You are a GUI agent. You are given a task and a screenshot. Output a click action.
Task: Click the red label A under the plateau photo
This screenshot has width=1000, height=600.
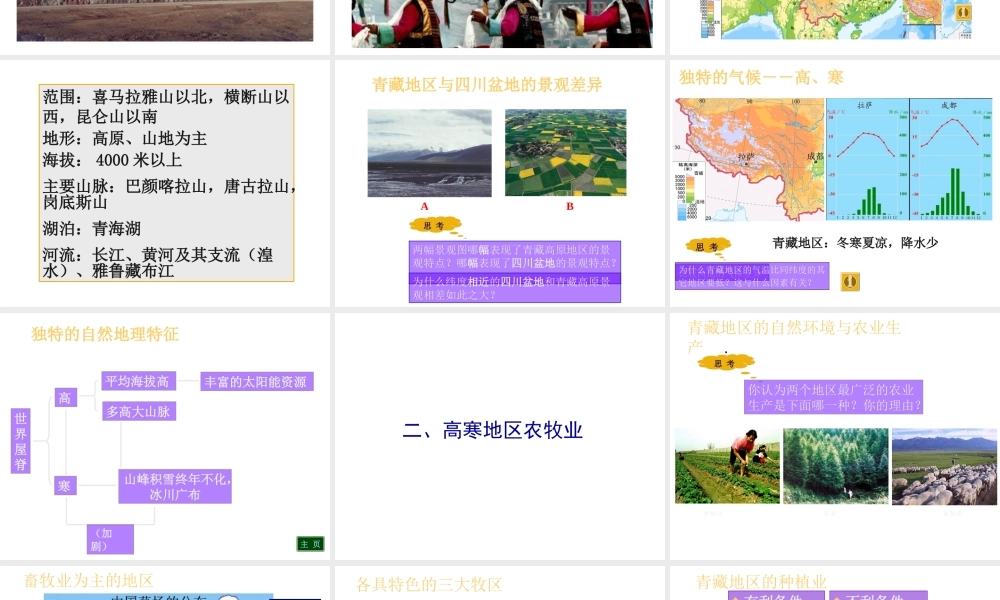(x=424, y=207)
